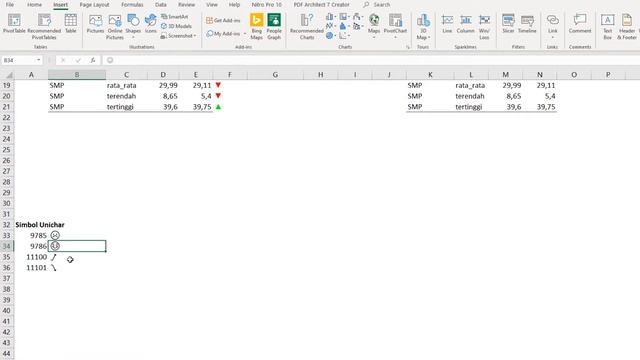Insert a Win/Loss sparkline
Screen dimensions: 640x360
(x=484, y=26)
